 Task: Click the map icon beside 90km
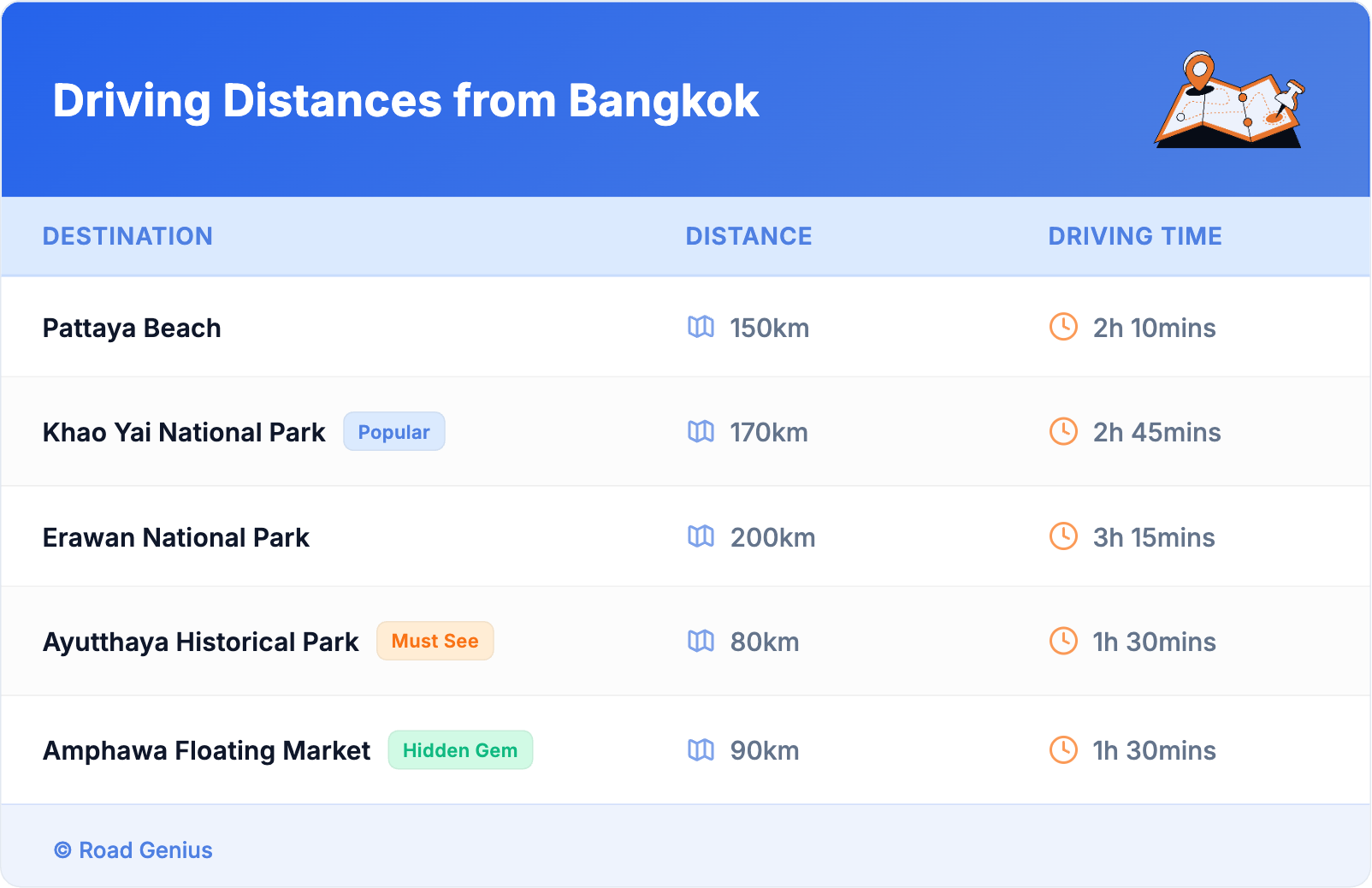(x=701, y=750)
